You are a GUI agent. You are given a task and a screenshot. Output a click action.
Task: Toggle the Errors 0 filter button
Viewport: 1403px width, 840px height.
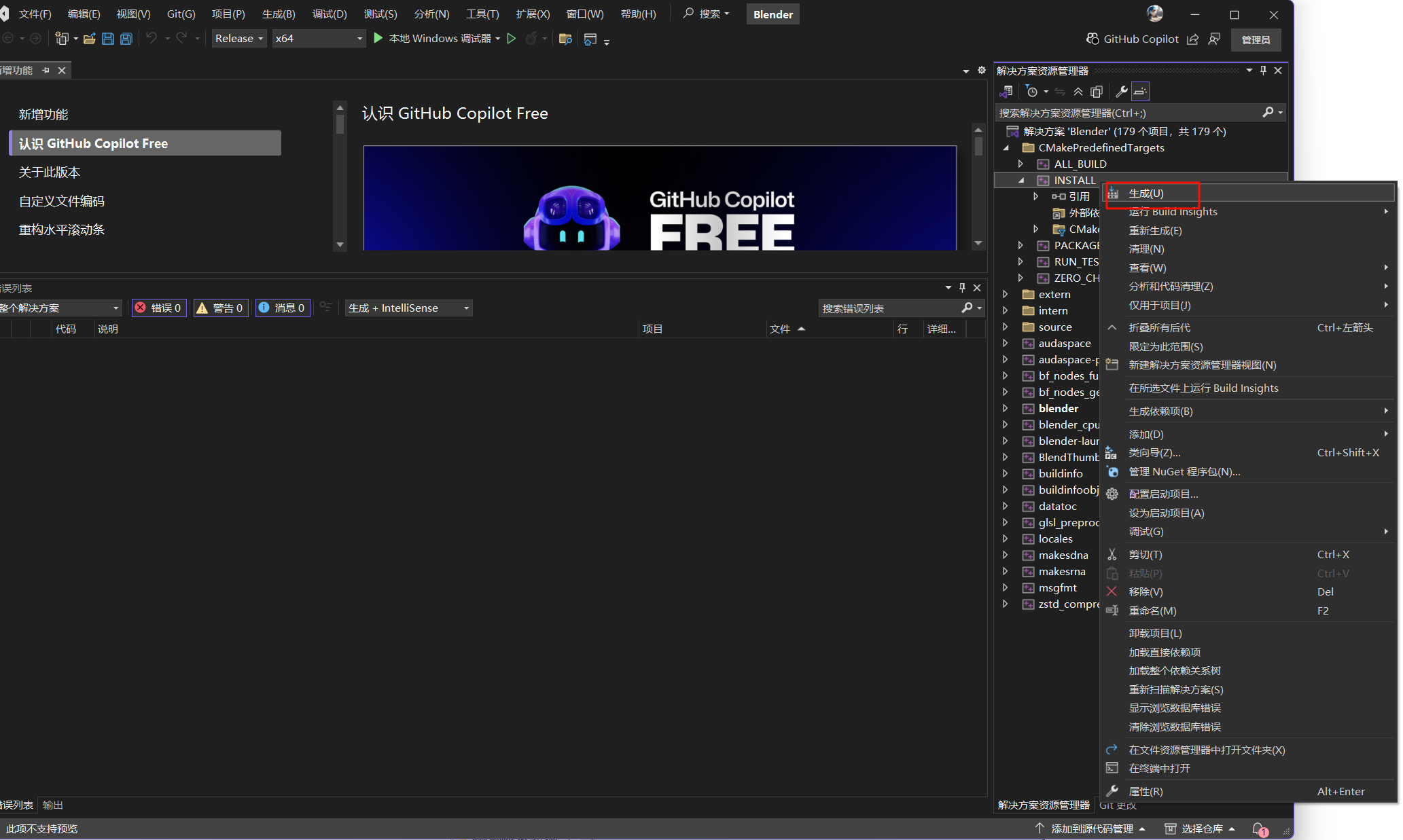point(158,308)
